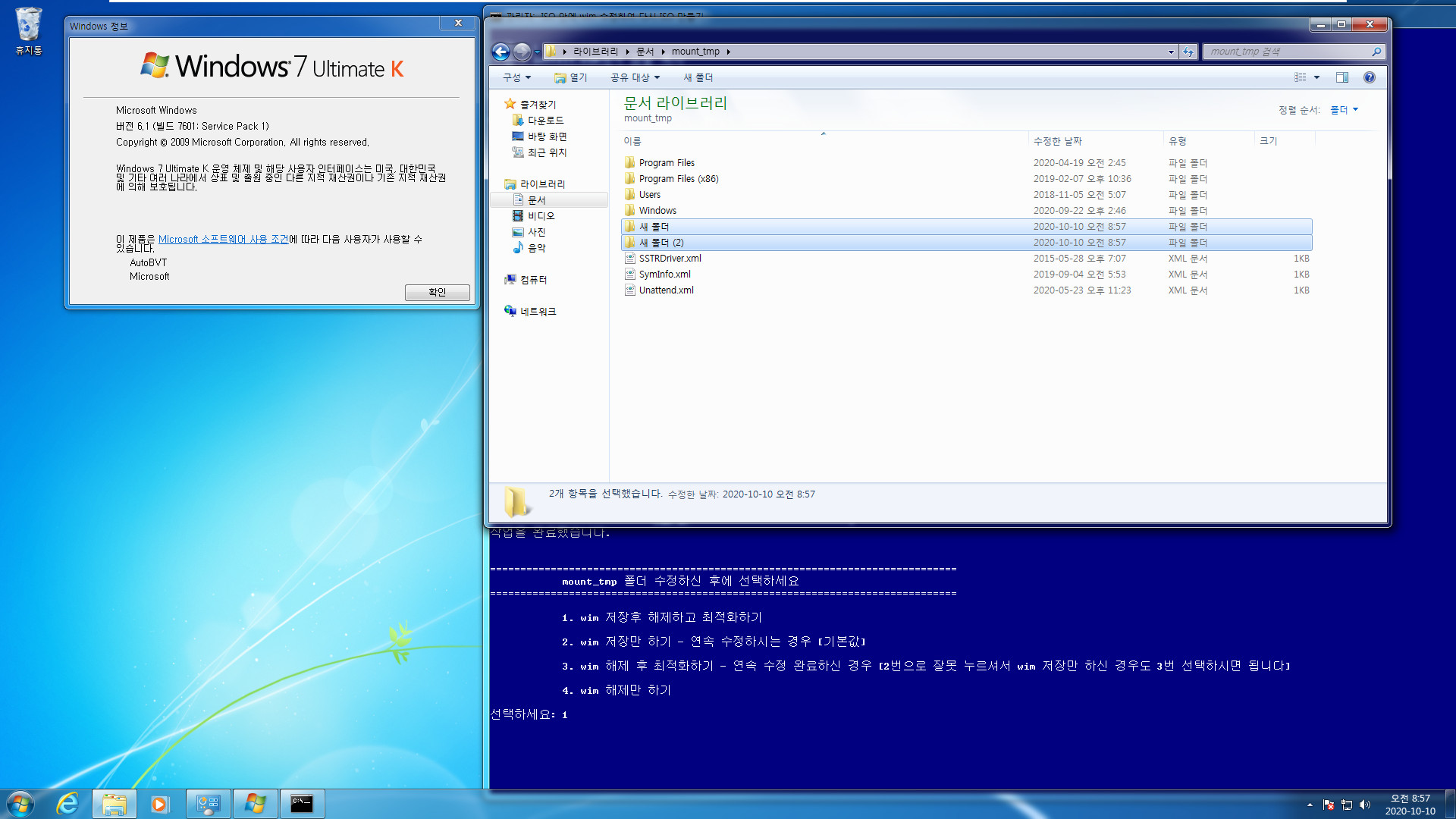This screenshot has width=1456, height=819.
Task: Select the Unattend.xml file
Action: coord(966,290)
